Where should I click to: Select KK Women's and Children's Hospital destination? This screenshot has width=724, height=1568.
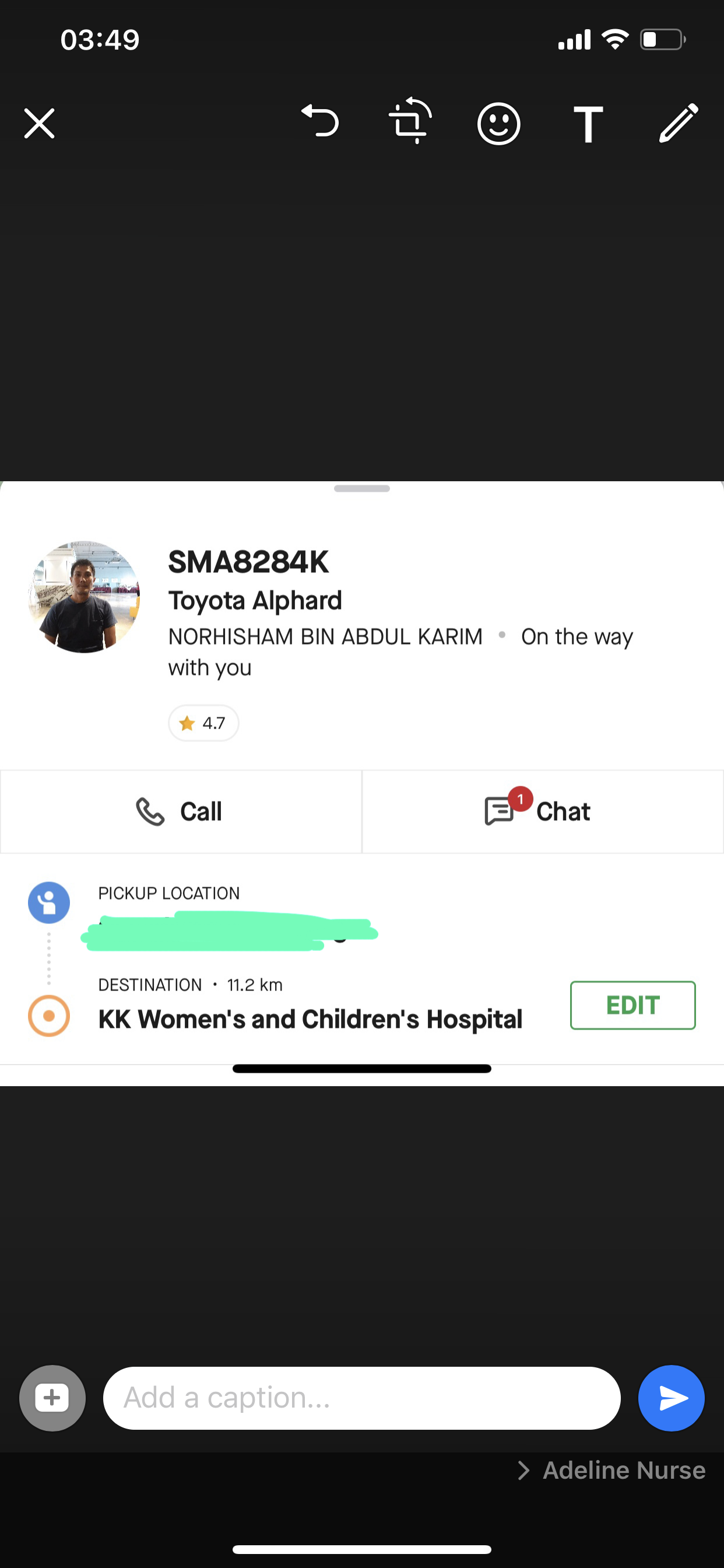click(x=310, y=1019)
